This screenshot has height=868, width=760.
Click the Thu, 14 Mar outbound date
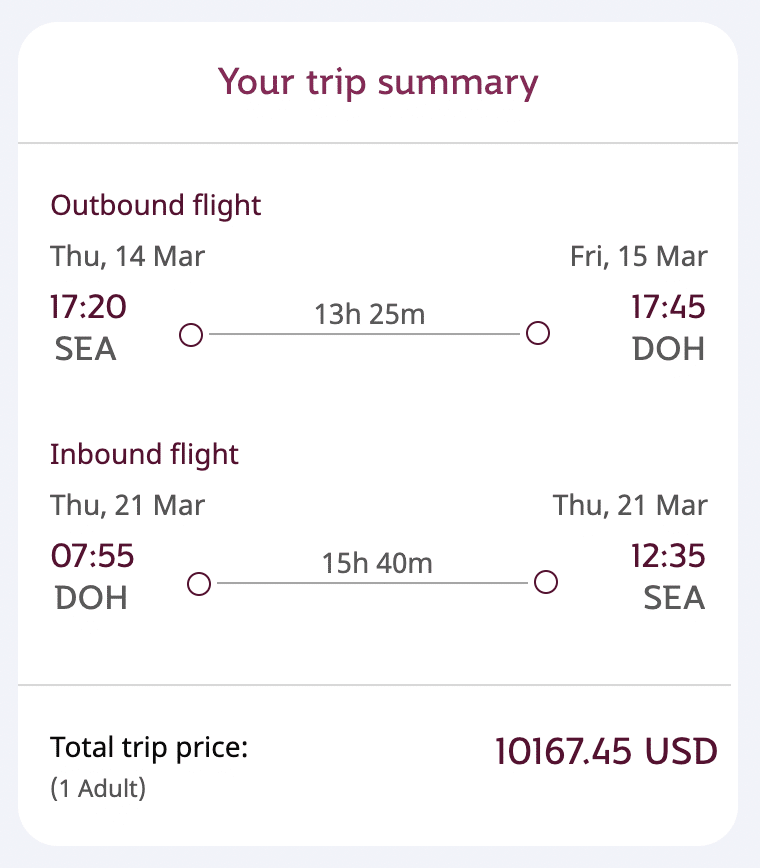click(128, 257)
